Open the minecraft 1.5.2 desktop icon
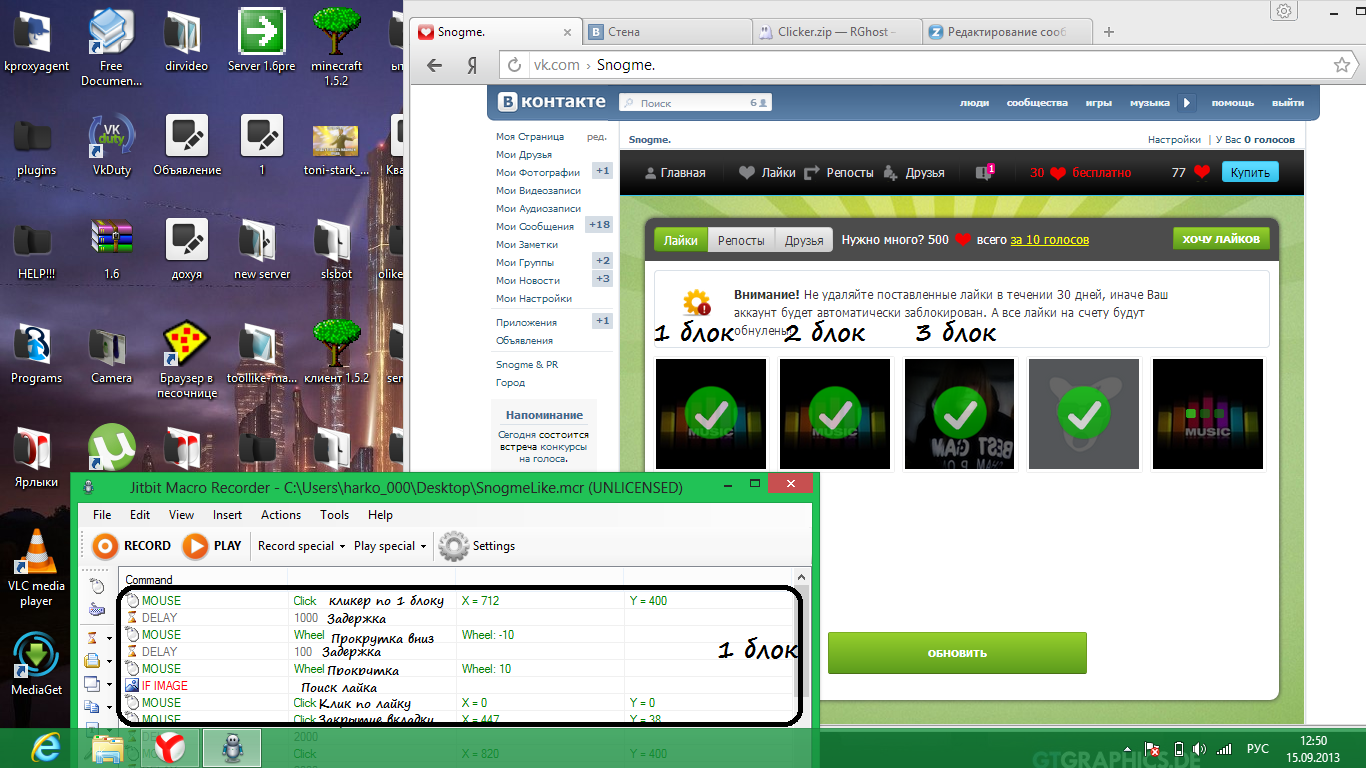The height and width of the screenshot is (768, 1366). pos(337,46)
